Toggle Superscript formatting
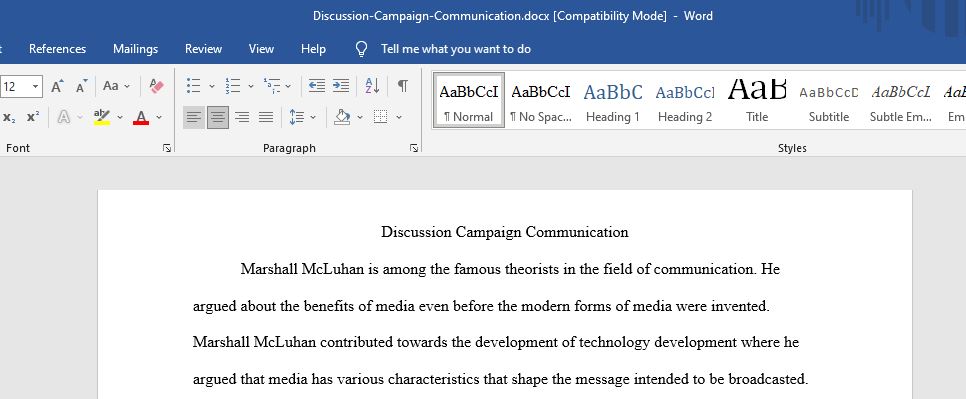The width and height of the screenshot is (966, 399). coord(33,117)
